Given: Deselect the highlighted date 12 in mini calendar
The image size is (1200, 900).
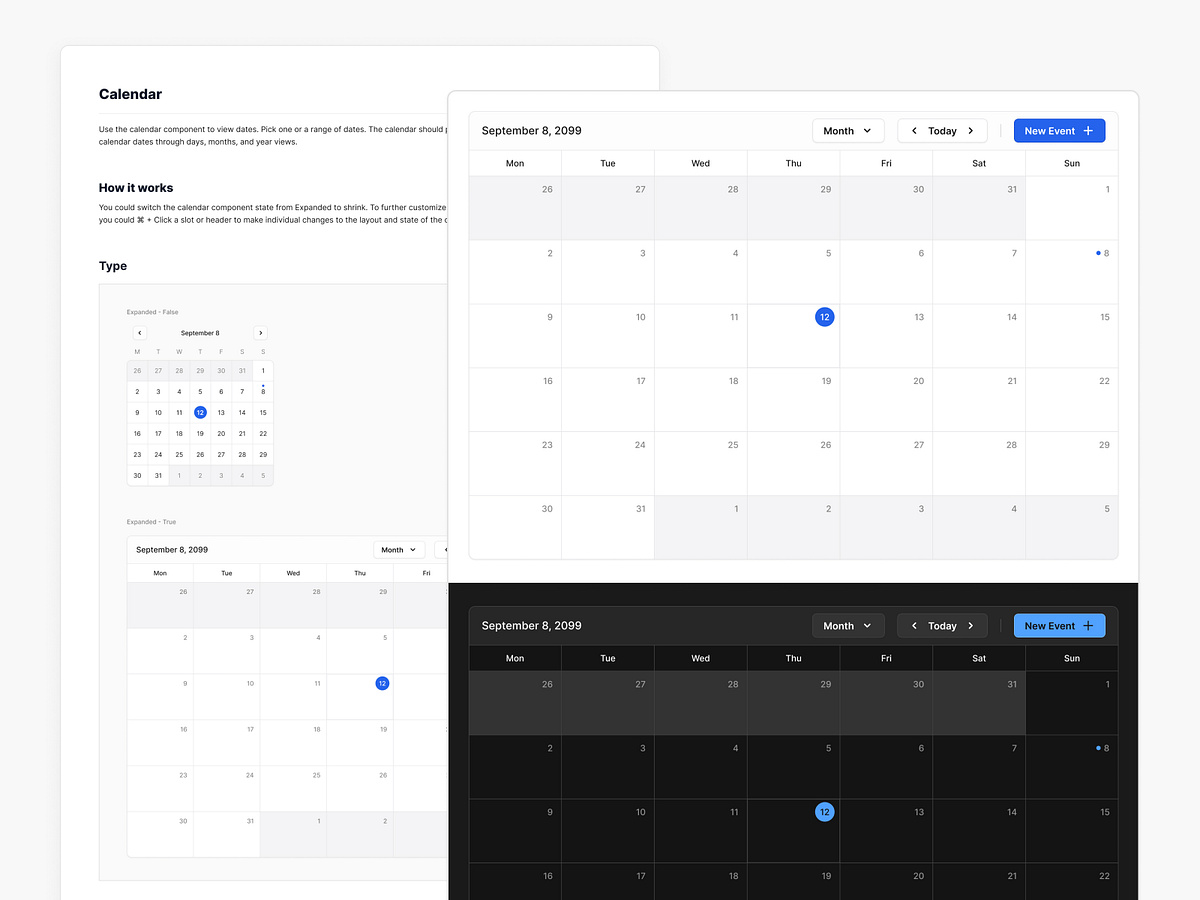Looking at the screenshot, I should tap(199, 412).
